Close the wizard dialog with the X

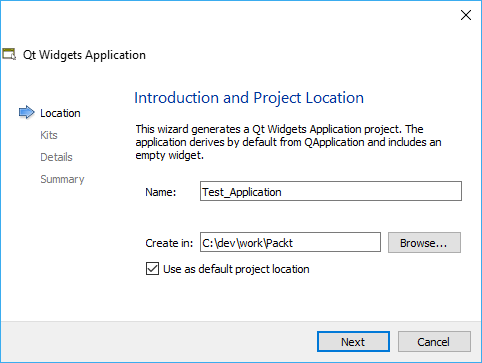466,15
